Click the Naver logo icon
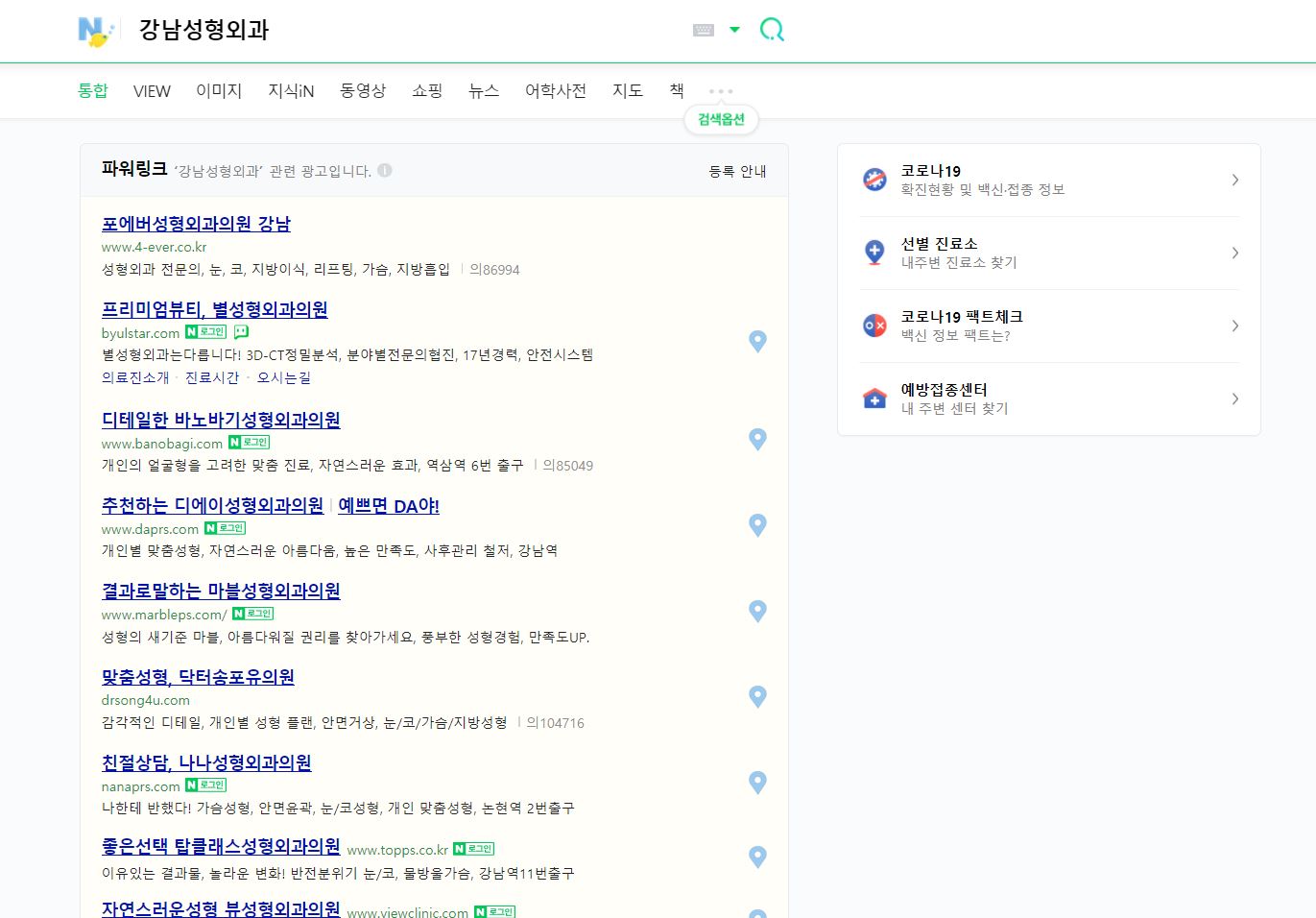Viewport: 1316px width, 918px height. pyautogui.click(x=95, y=31)
